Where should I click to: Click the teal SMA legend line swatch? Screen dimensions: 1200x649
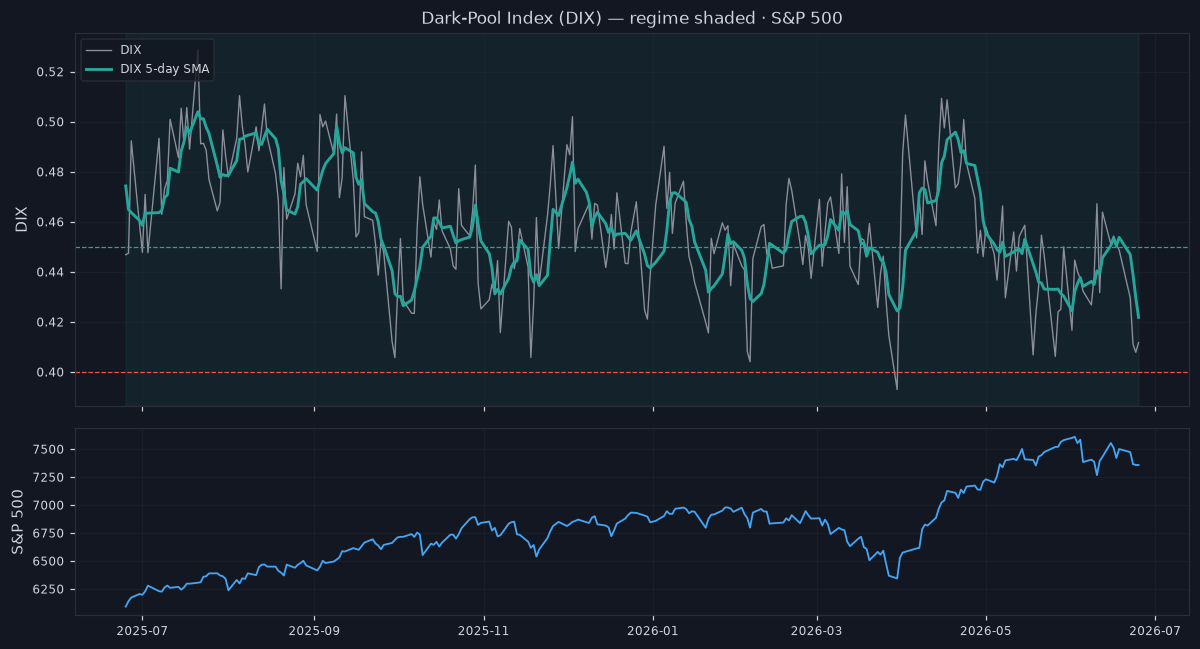99,68
